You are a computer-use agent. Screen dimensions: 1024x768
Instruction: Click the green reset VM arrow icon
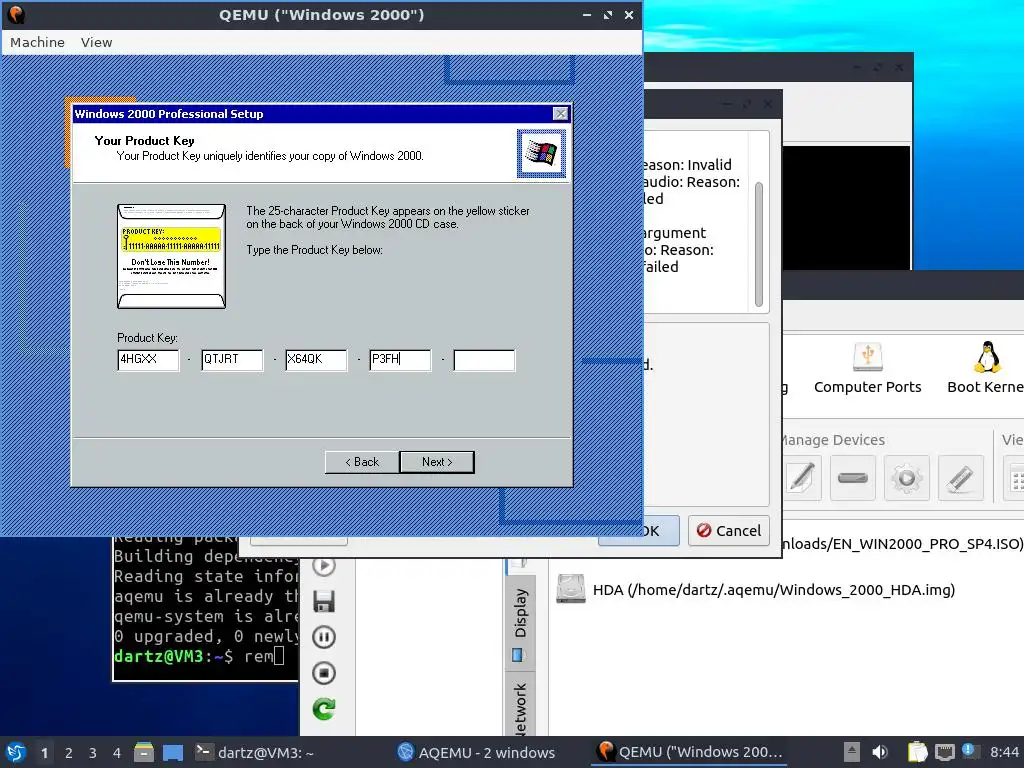[324, 709]
